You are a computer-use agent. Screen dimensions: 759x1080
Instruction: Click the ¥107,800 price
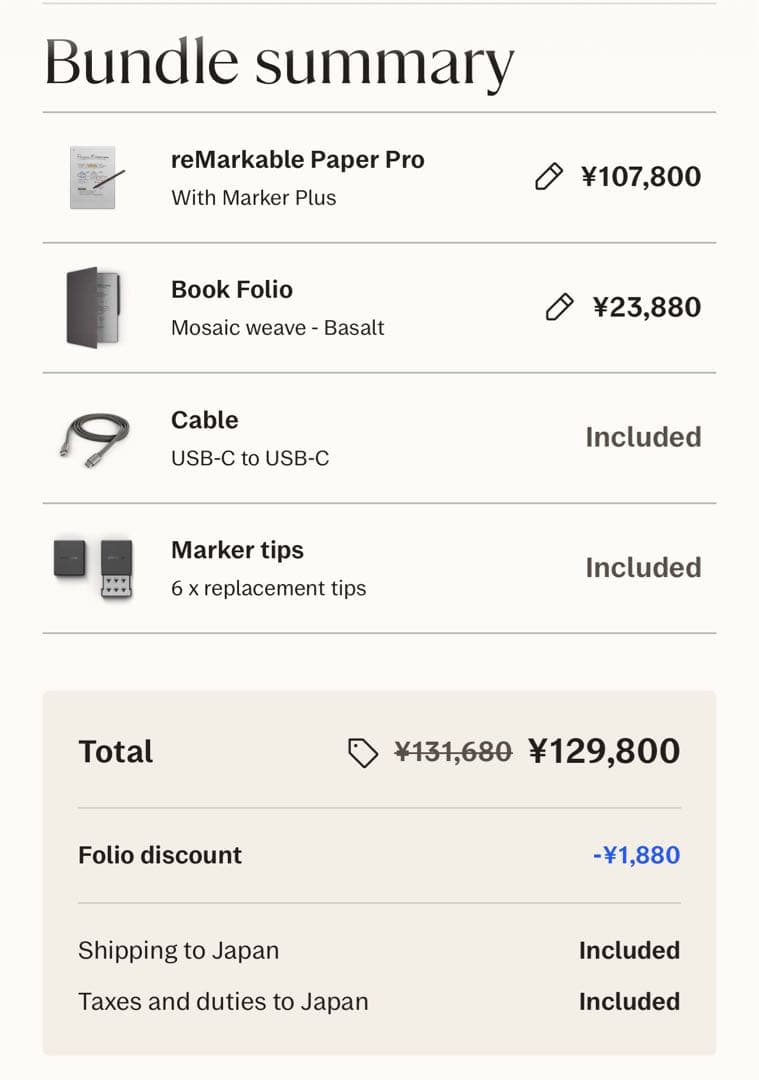641,178
